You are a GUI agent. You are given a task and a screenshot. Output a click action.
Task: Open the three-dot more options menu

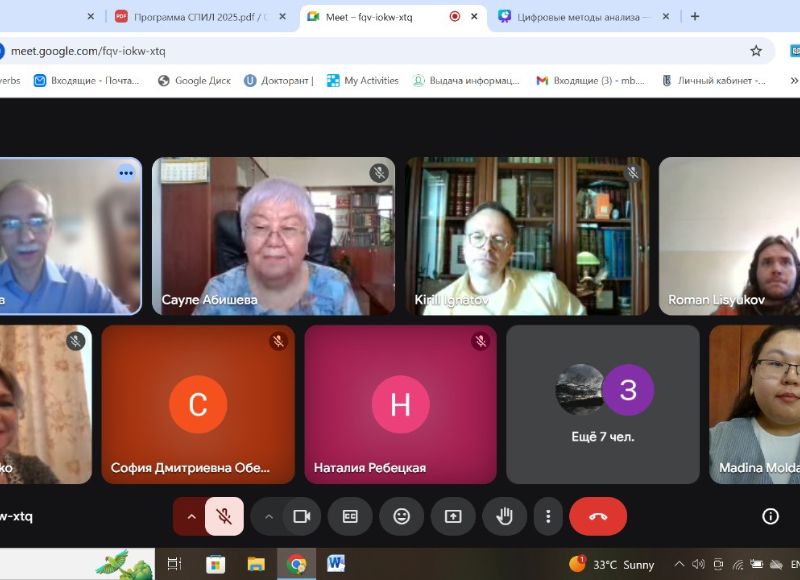[x=547, y=516]
